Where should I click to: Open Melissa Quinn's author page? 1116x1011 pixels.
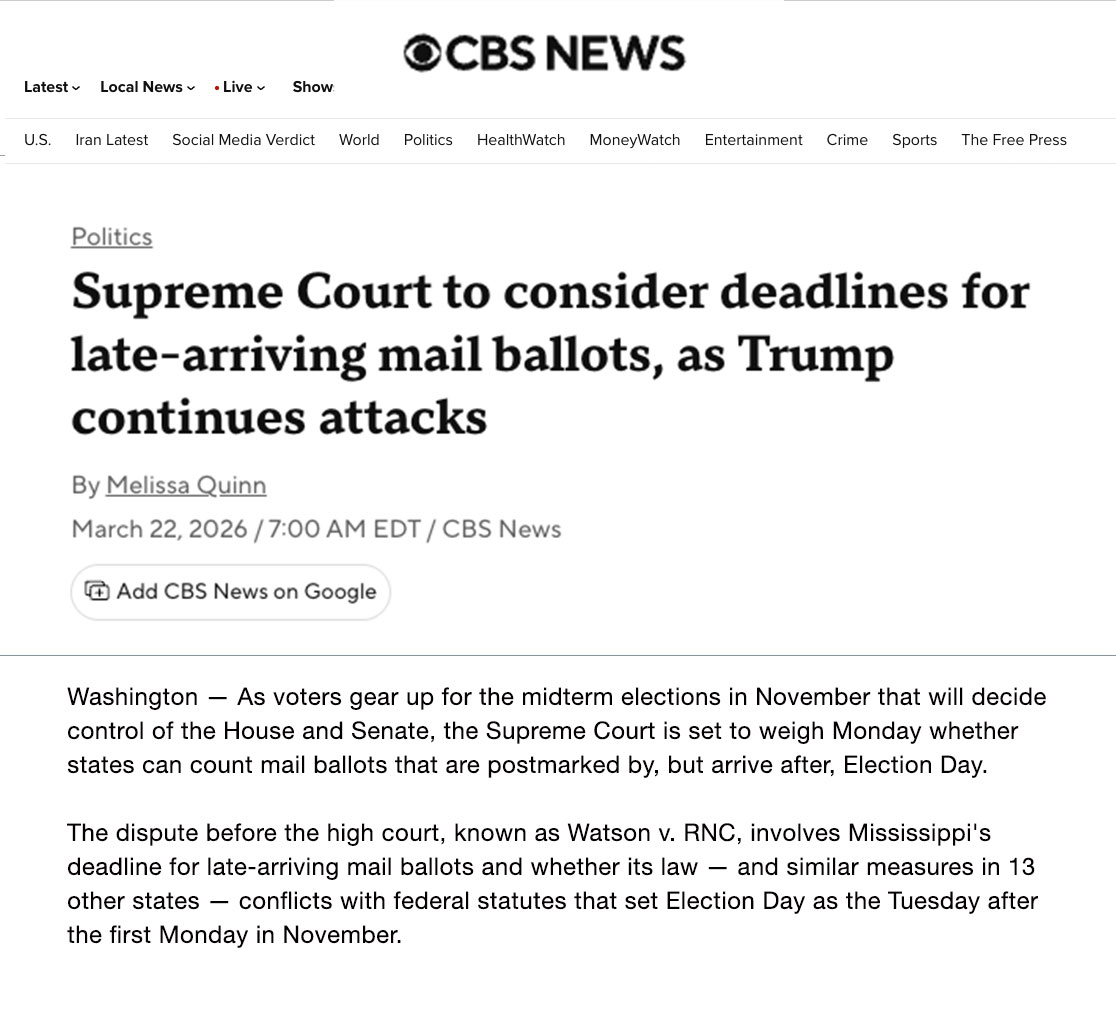[185, 485]
